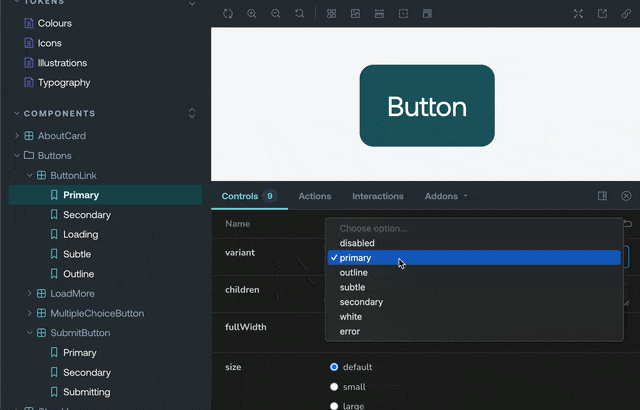Click the remount component icon in toolbar
Screen dimensions: 640x410
pyautogui.click(x=228, y=13)
